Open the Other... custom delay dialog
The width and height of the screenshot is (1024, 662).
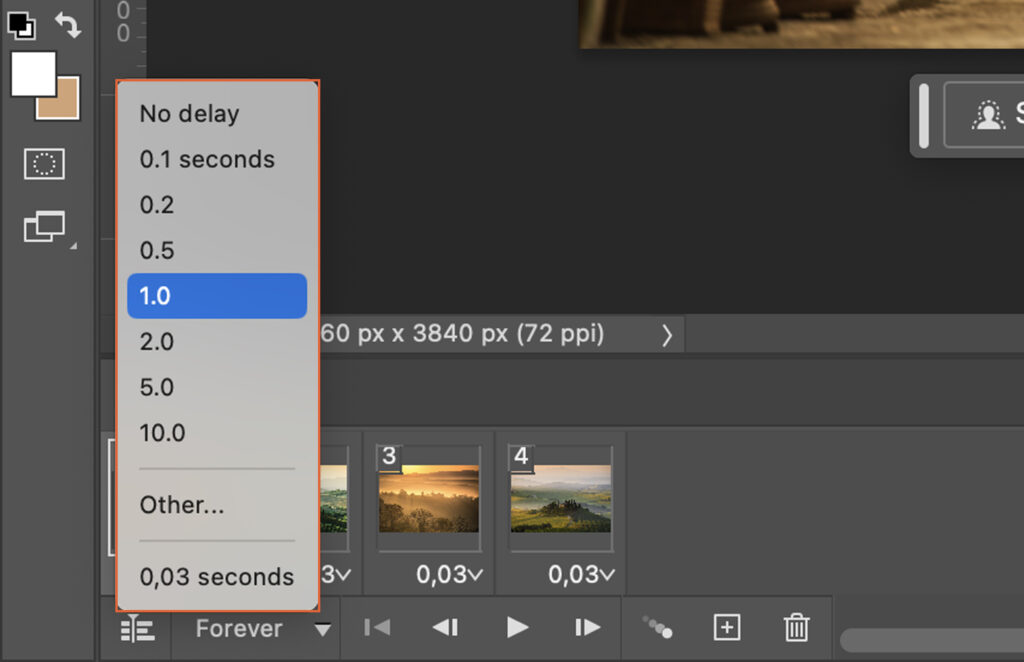point(182,505)
